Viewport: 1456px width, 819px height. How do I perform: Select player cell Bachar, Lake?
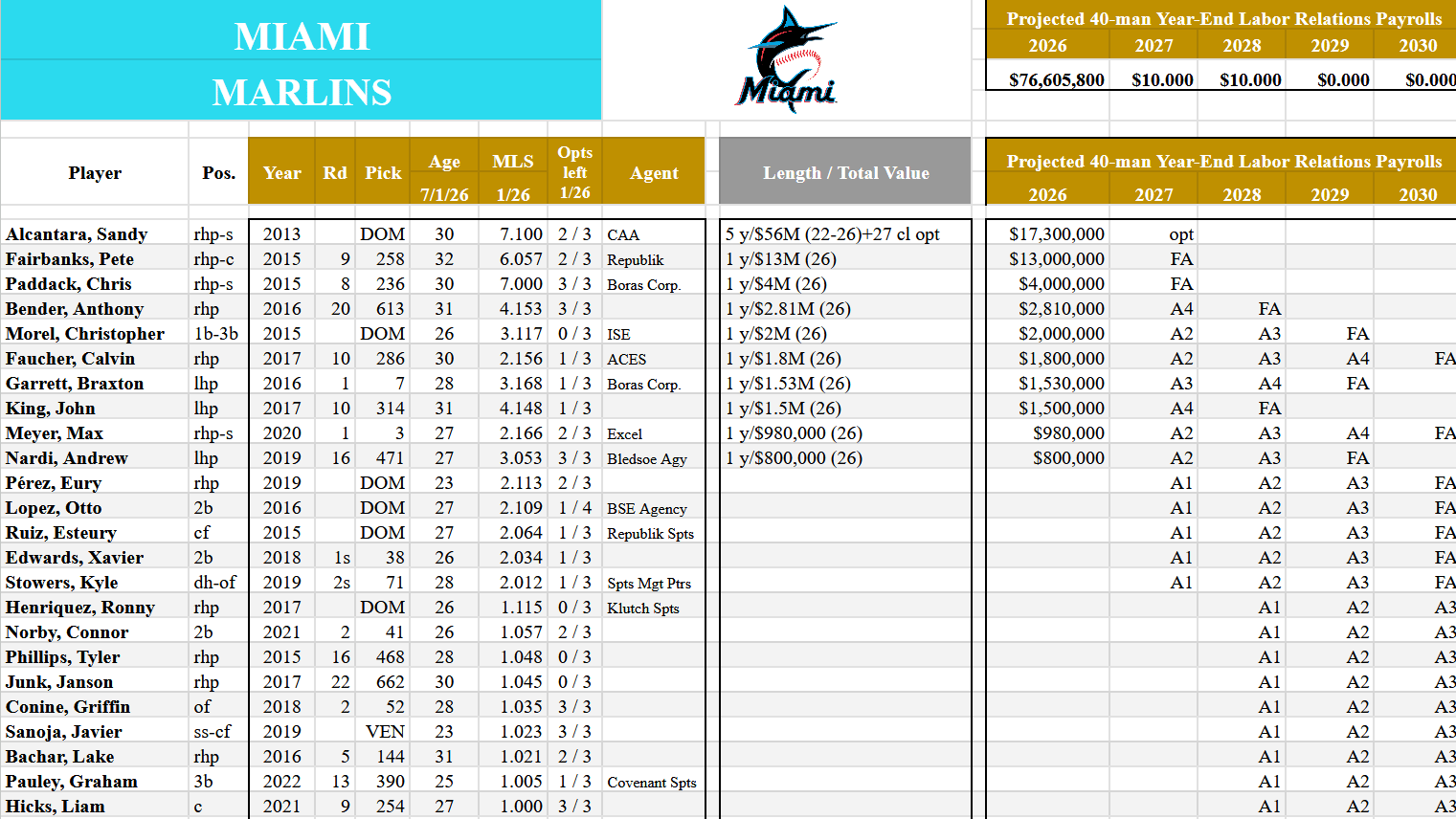click(95, 756)
